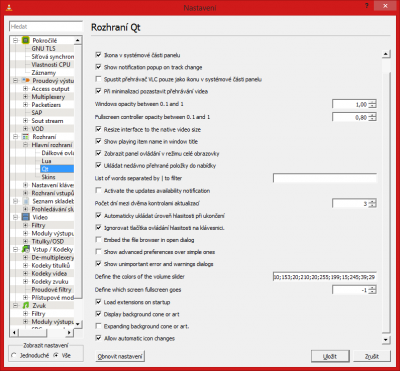Click the Video category icon
This screenshot has width=400, height=371.
[26, 217]
